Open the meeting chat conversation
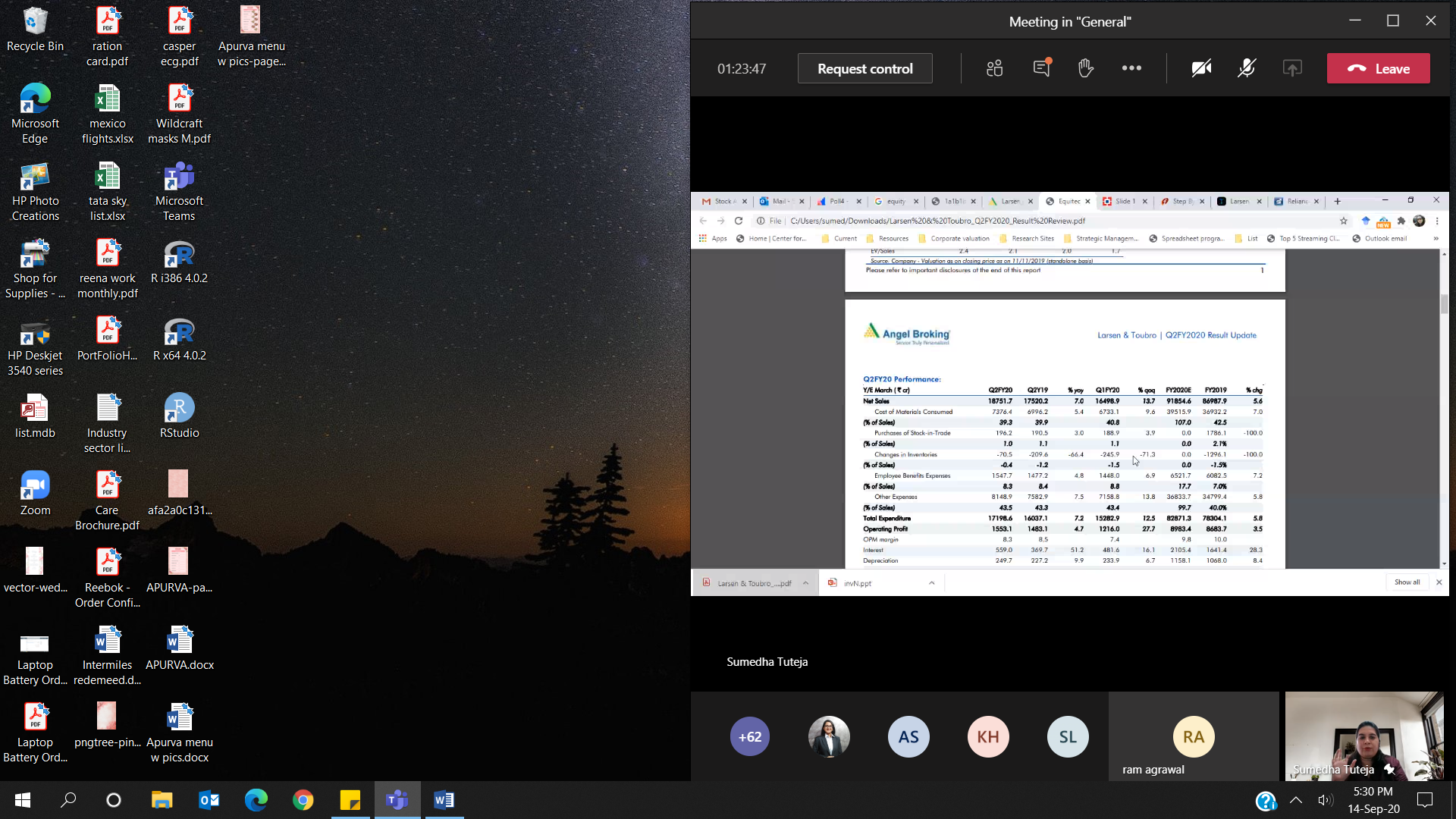 (1042, 68)
